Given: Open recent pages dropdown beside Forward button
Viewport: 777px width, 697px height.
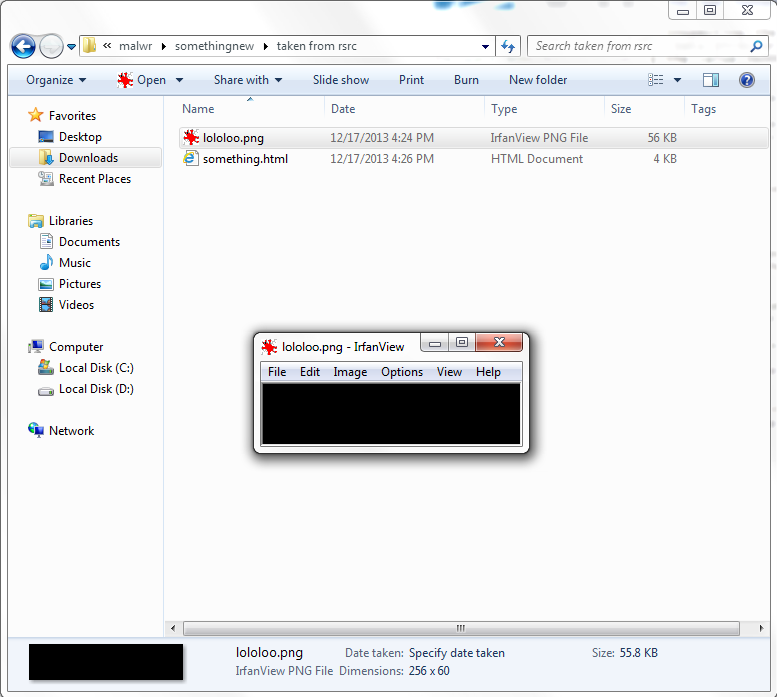Looking at the screenshot, I should (x=72, y=47).
